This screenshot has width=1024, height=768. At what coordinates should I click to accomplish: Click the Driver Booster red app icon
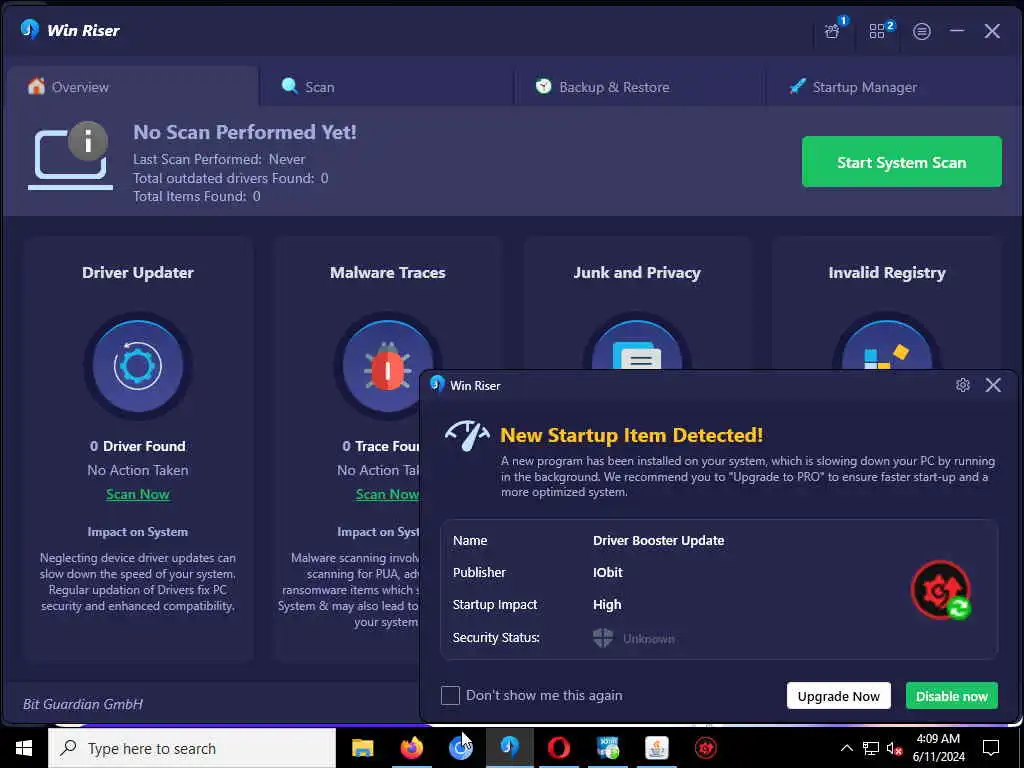(x=941, y=590)
